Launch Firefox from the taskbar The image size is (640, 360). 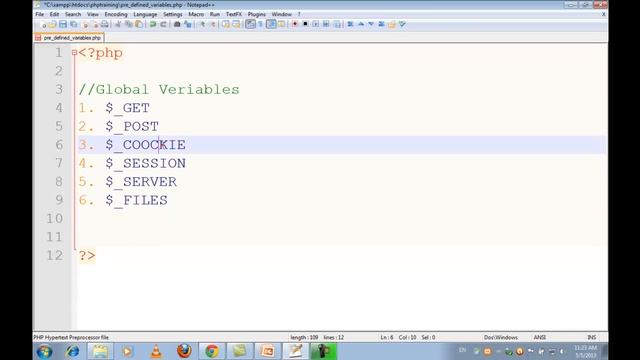click(x=184, y=351)
